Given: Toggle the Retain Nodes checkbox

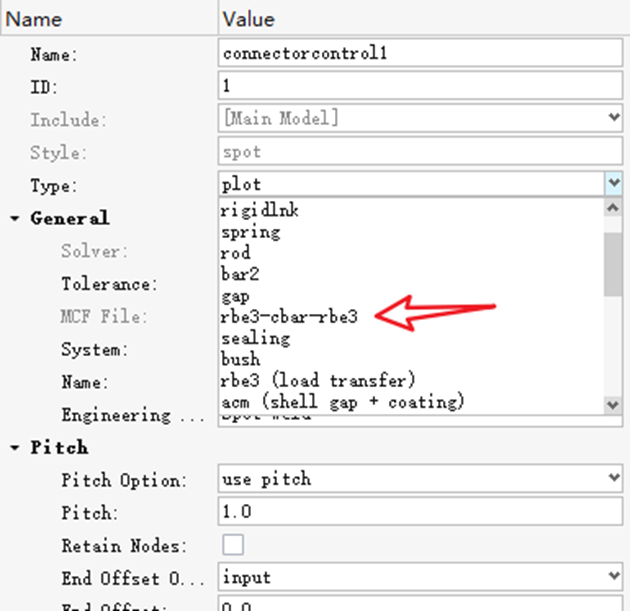Looking at the screenshot, I should pos(233,545).
